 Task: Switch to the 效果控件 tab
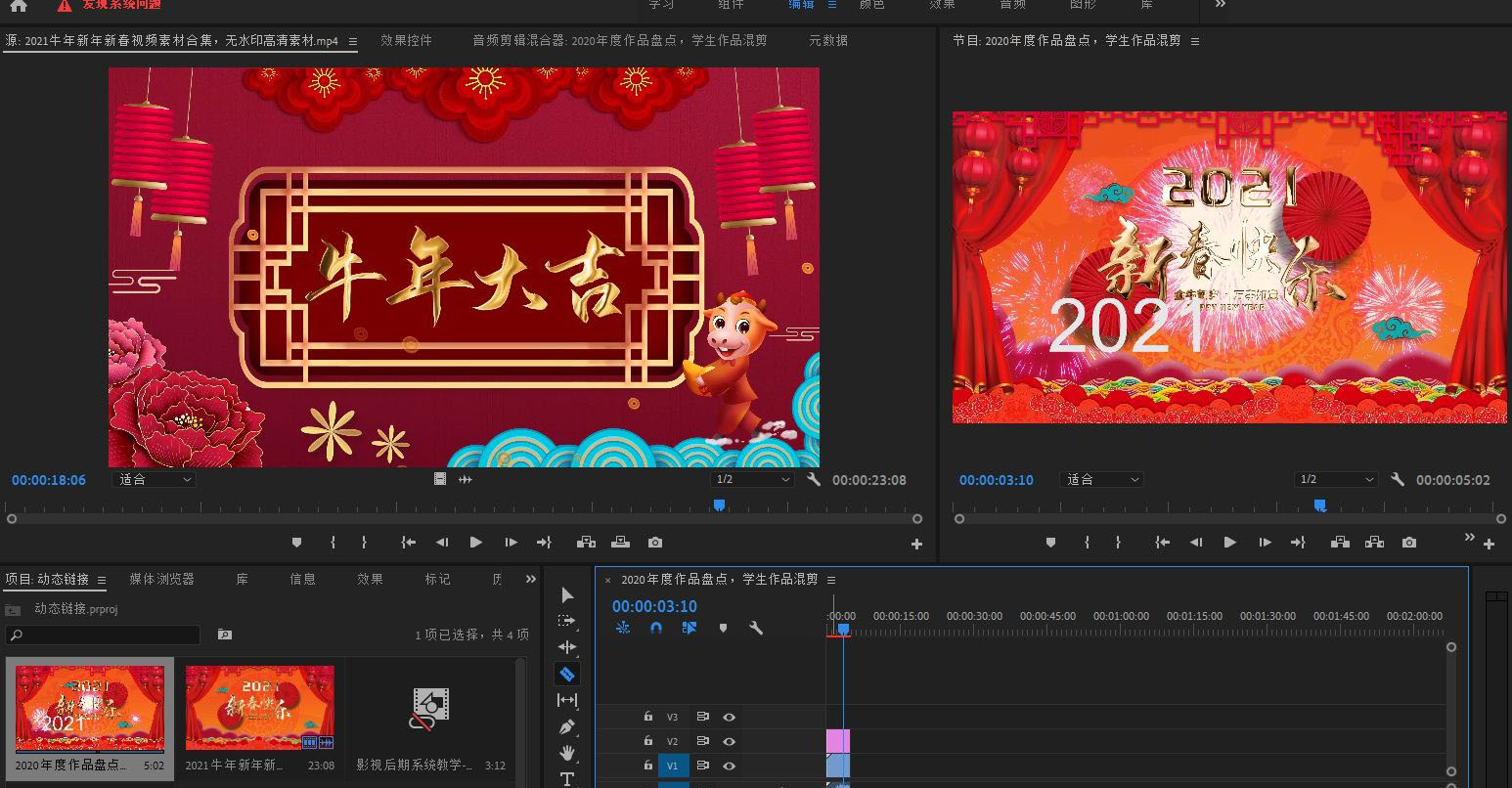406,40
